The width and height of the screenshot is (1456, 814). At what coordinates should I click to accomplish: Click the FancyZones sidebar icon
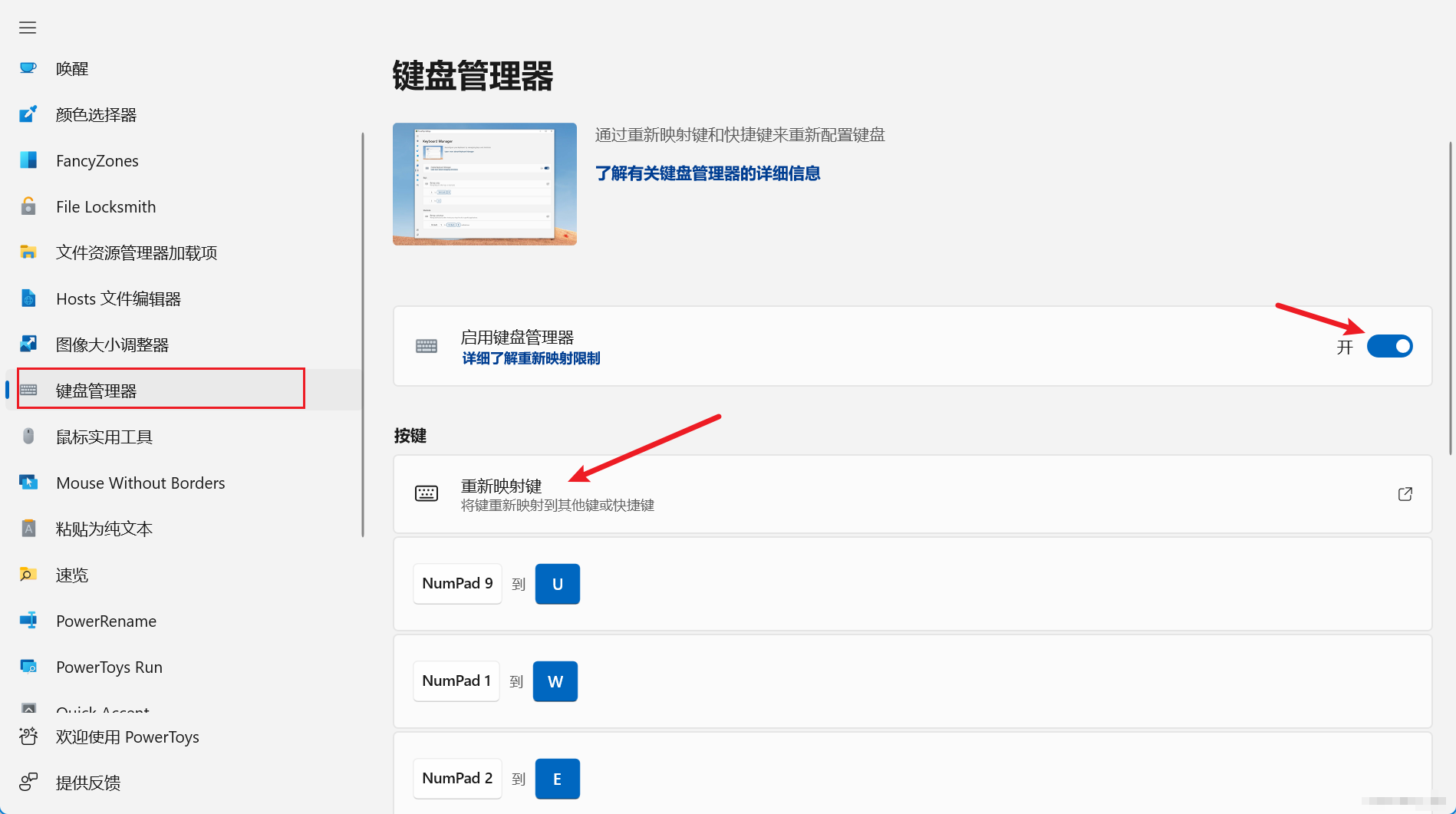[x=28, y=160]
